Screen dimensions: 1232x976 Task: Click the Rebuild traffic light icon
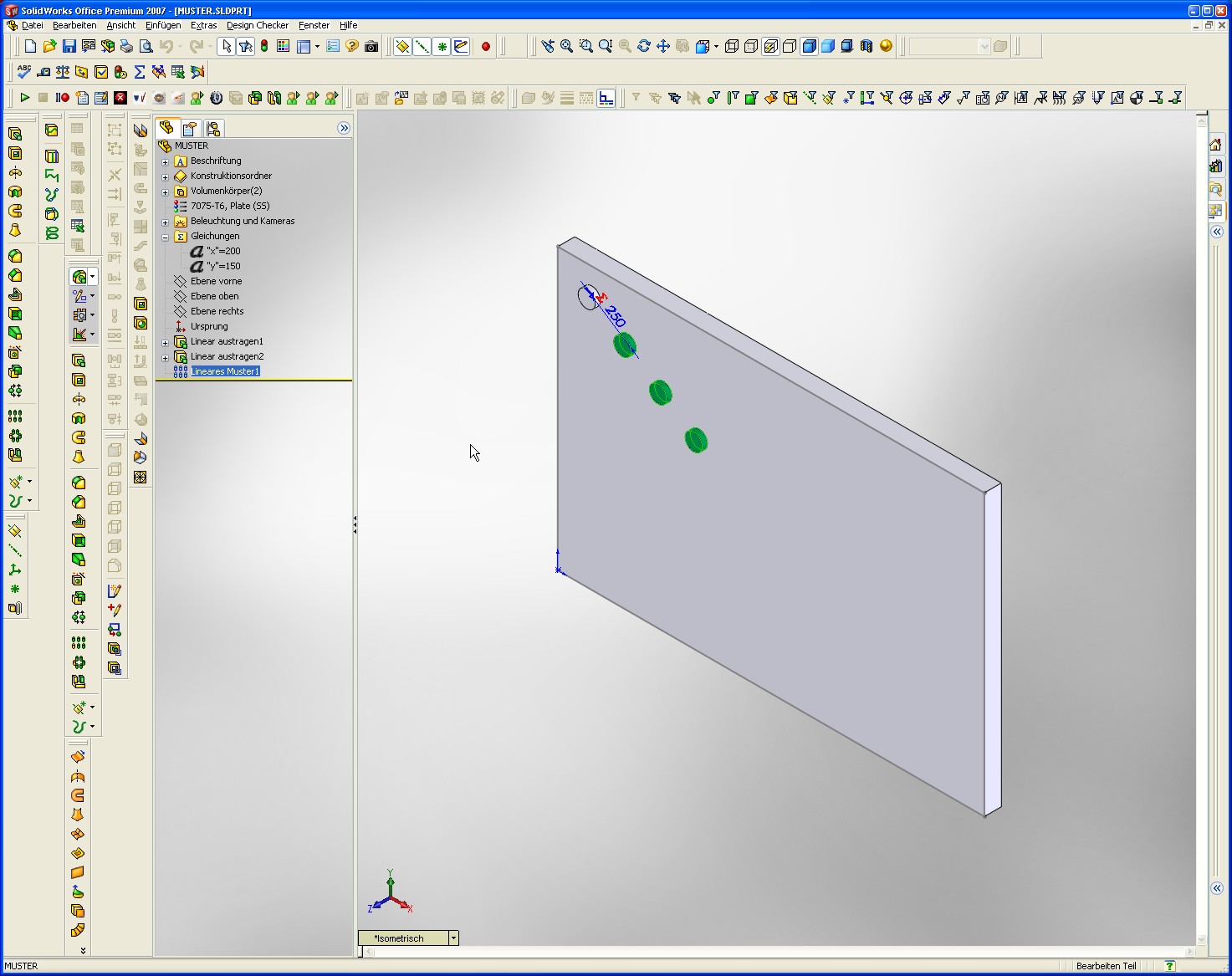(x=264, y=46)
